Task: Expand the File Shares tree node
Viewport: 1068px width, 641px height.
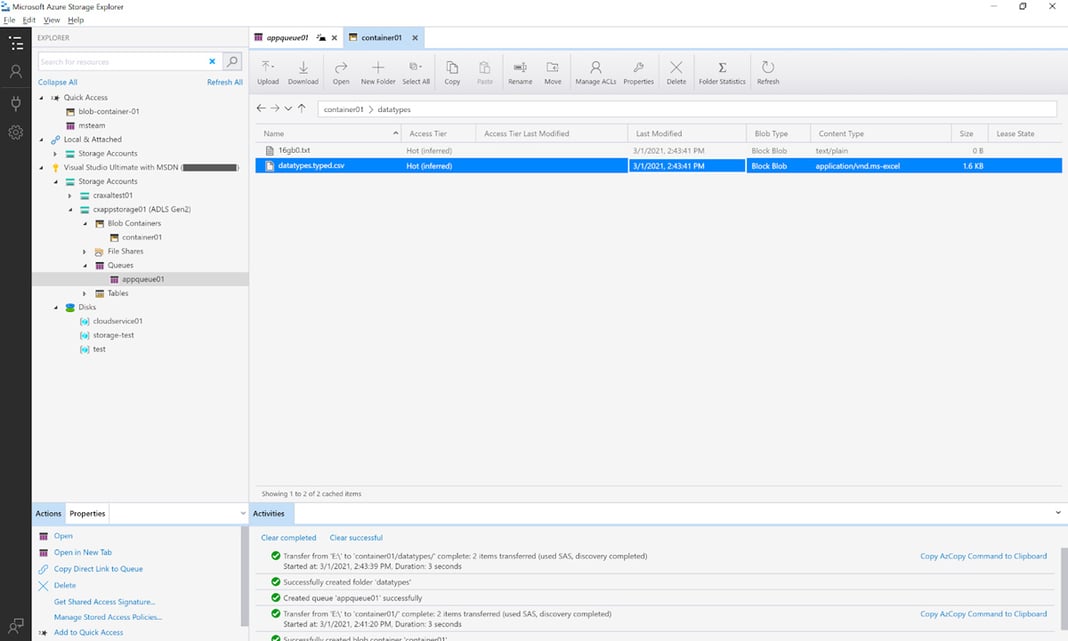Action: point(85,251)
